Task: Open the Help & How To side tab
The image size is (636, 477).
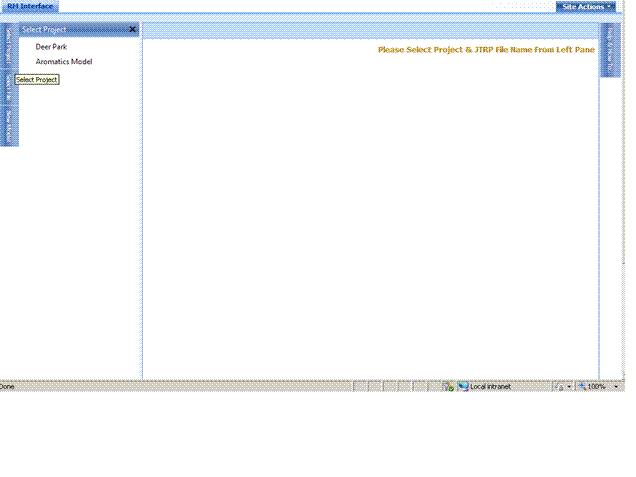Action: click(609, 50)
